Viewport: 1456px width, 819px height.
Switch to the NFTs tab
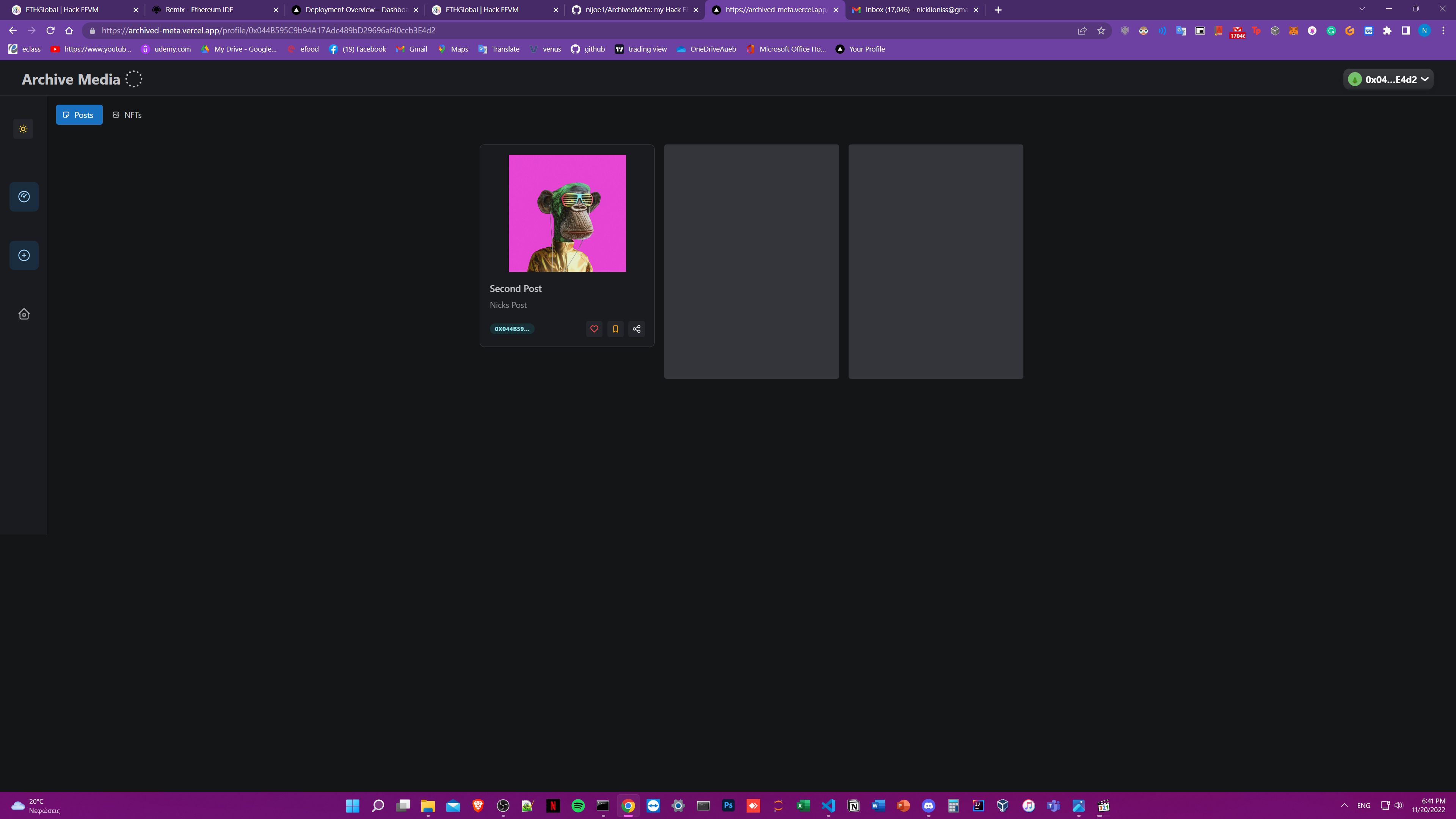[x=127, y=115]
